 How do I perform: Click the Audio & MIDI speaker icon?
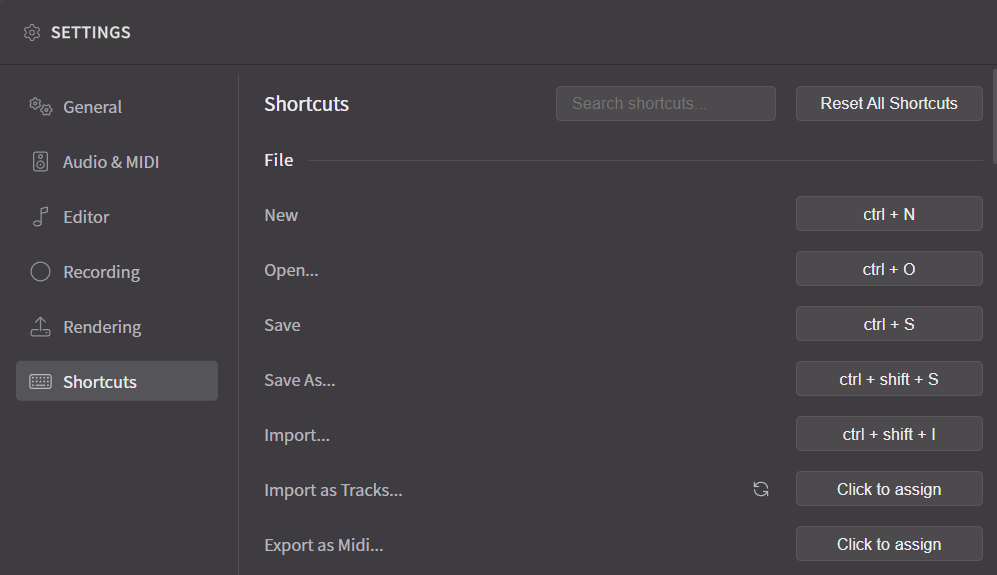click(x=40, y=162)
